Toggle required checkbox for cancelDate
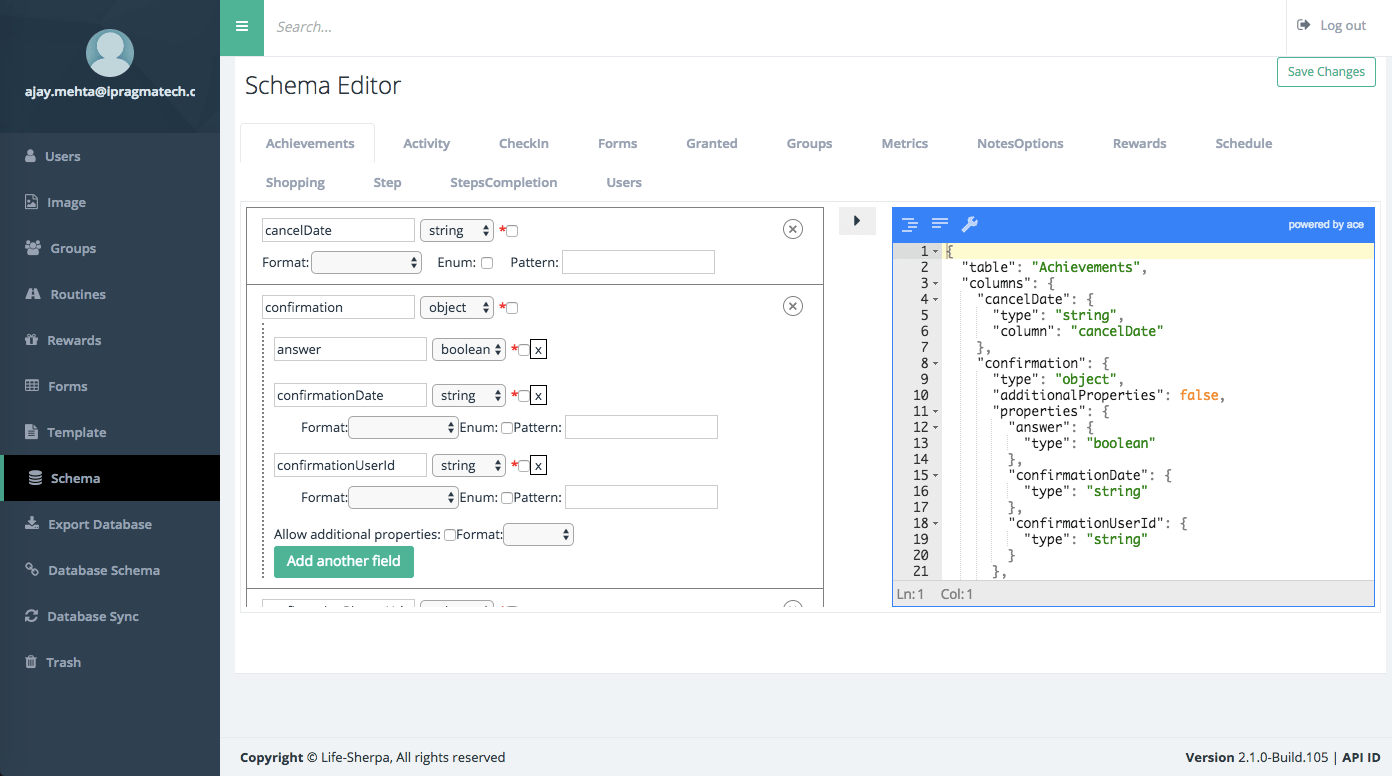Screen dimensions: 1392x776 [x=512, y=231]
